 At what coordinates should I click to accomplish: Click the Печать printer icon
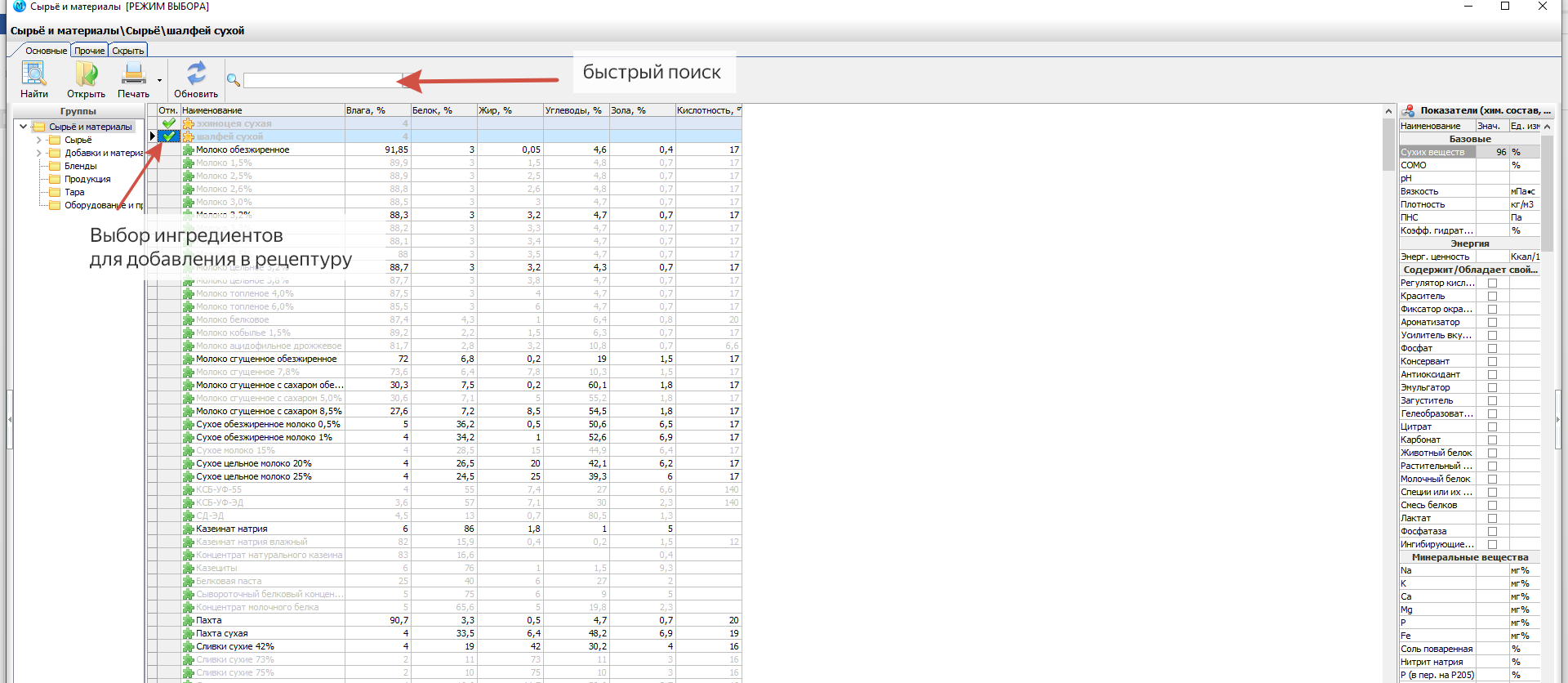(133, 74)
